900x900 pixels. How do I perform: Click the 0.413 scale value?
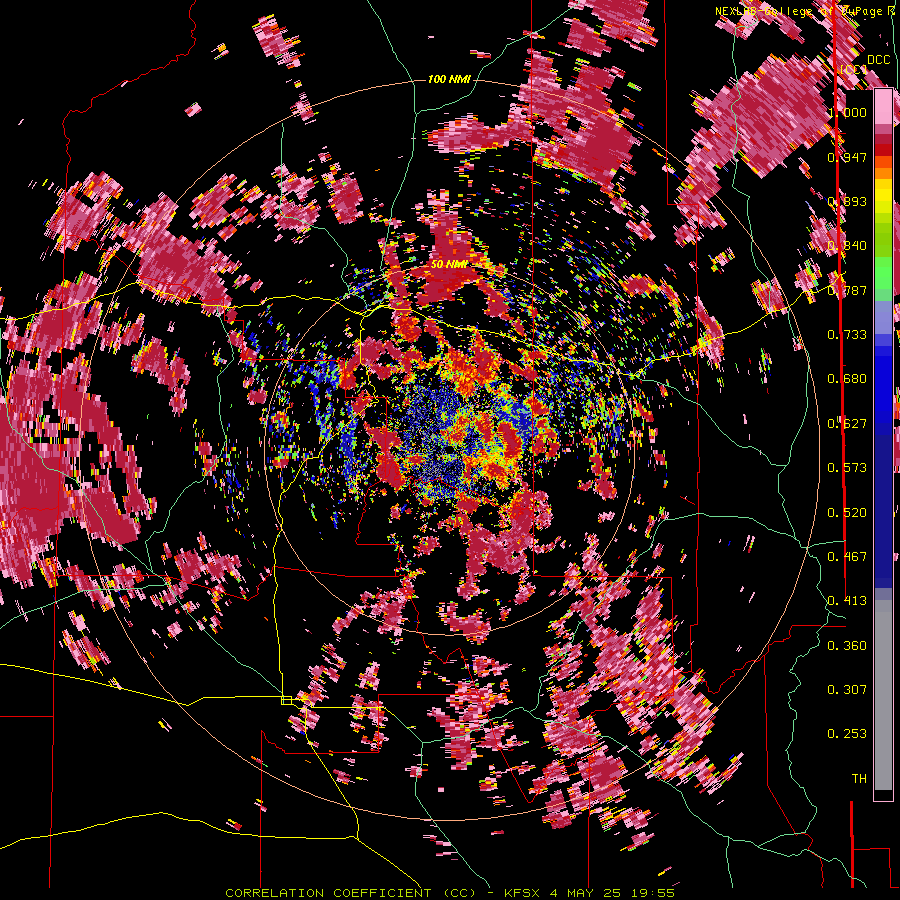coord(847,601)
